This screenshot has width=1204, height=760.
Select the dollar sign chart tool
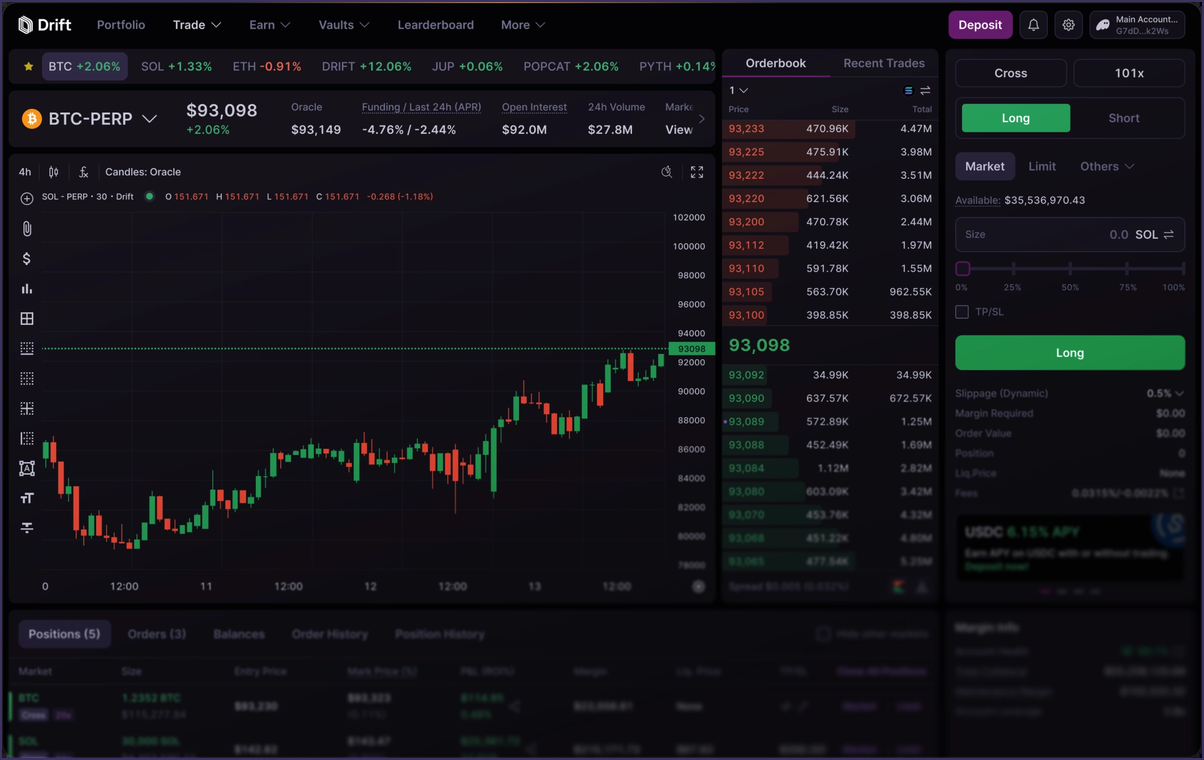point(27,259)
